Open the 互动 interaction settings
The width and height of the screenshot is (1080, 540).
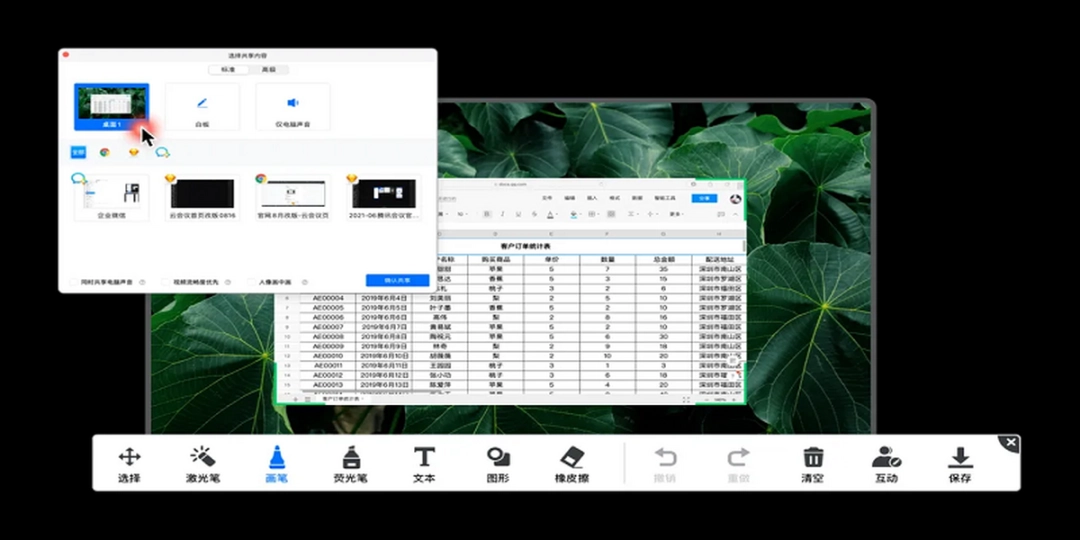coord(886,463)
